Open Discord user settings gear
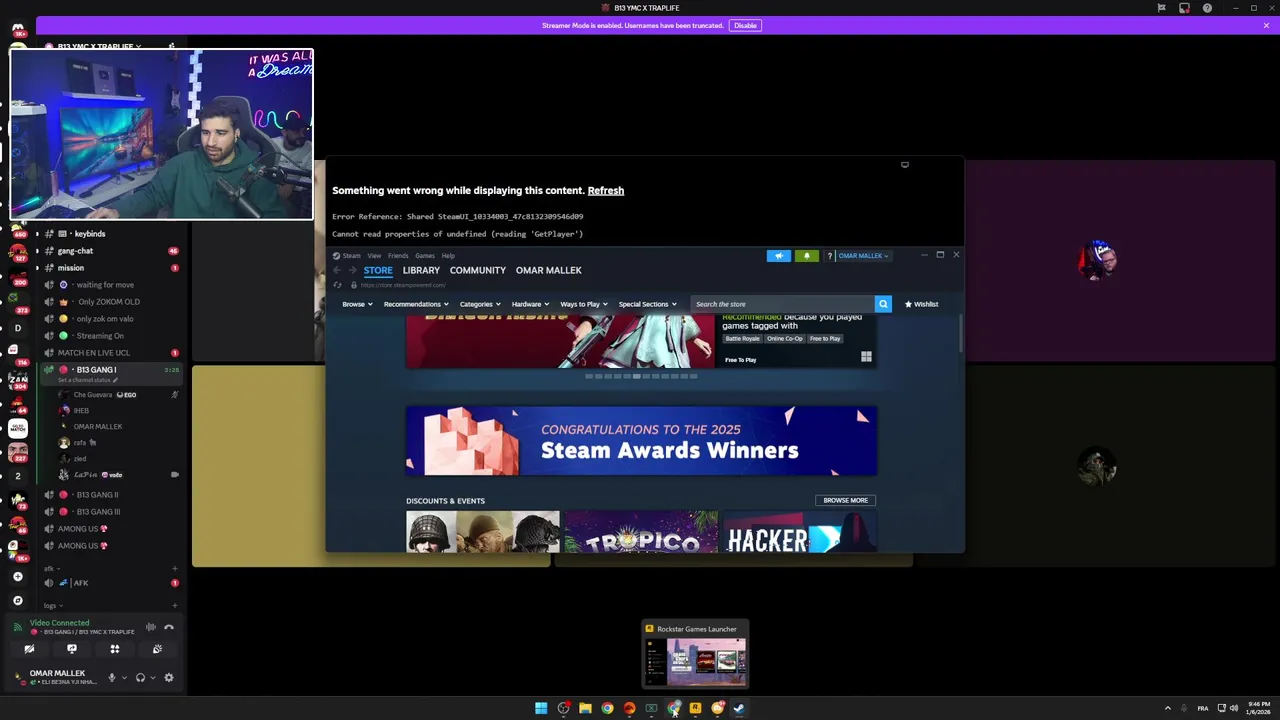Screen dimensions: 1280x720 pos(169,677)
